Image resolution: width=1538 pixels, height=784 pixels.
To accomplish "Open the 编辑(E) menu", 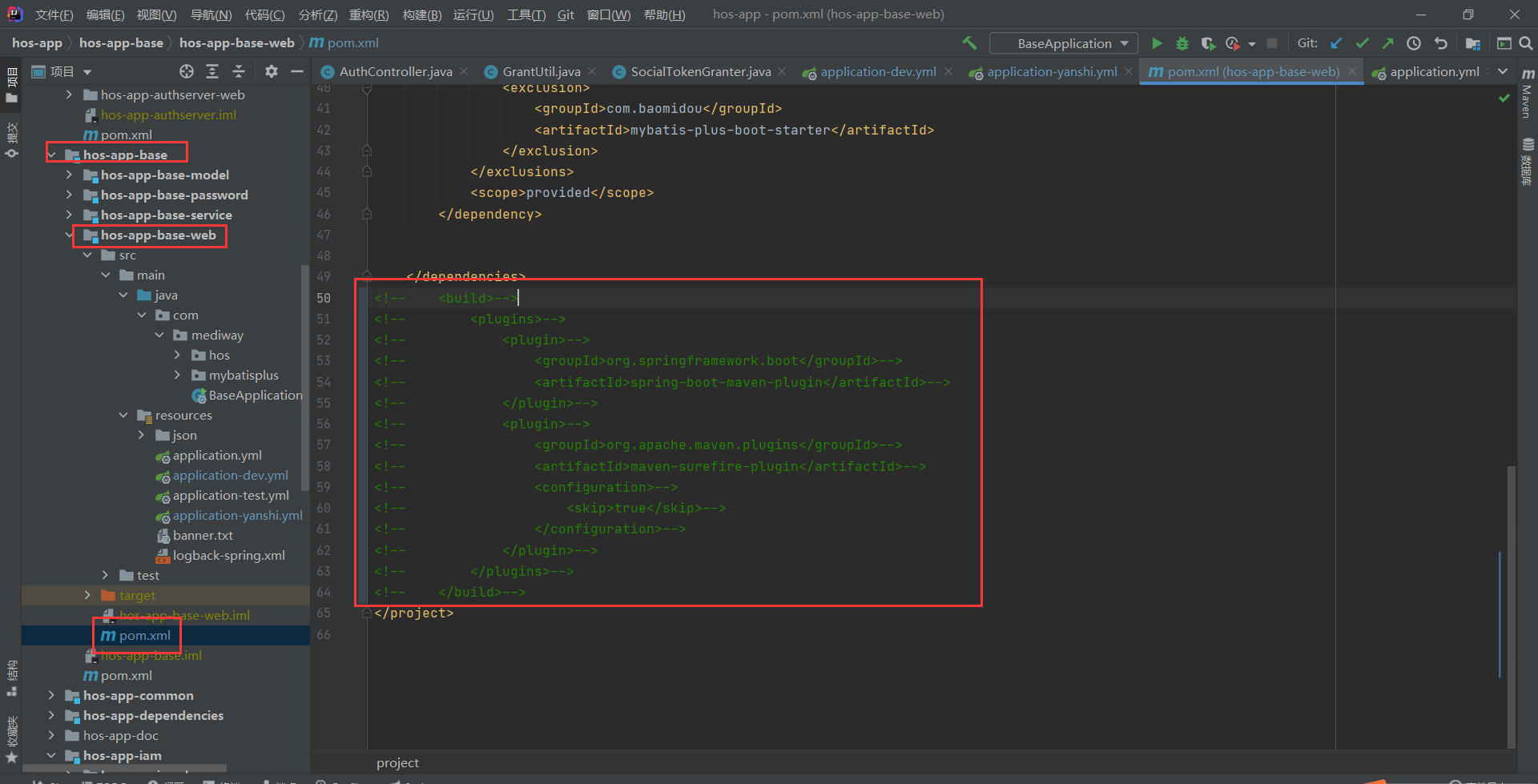I will (105, 14).
